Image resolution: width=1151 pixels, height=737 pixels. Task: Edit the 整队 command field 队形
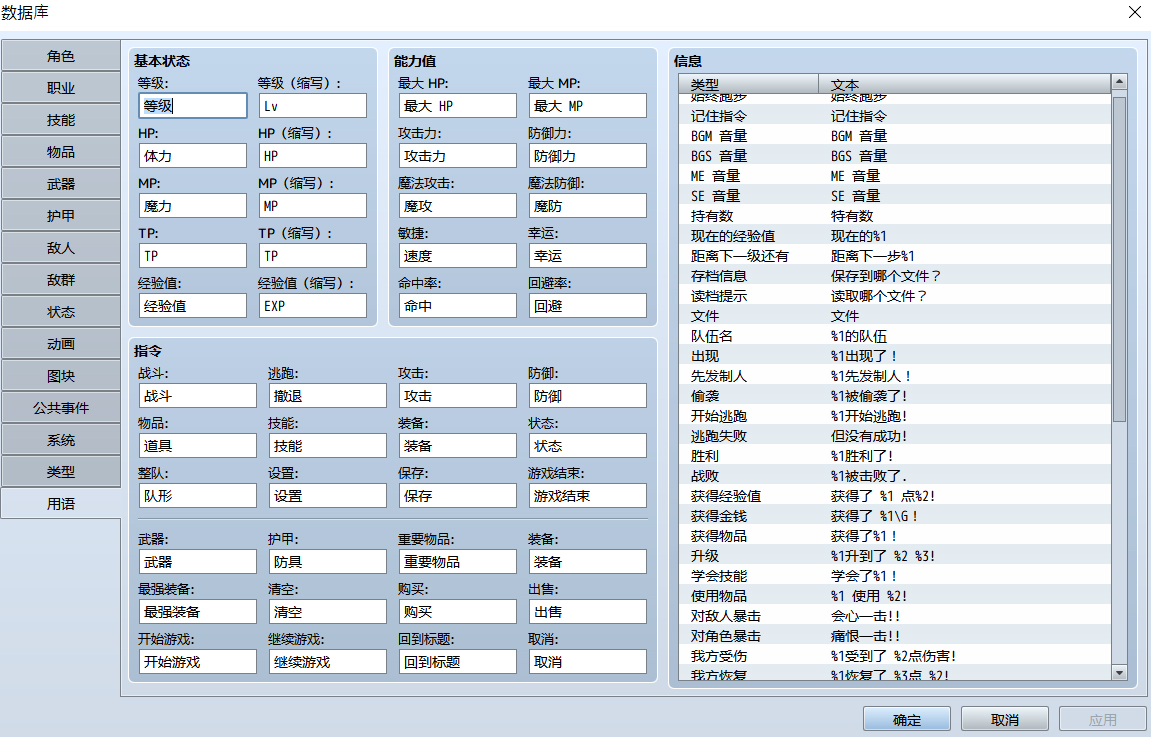[197, 495]
